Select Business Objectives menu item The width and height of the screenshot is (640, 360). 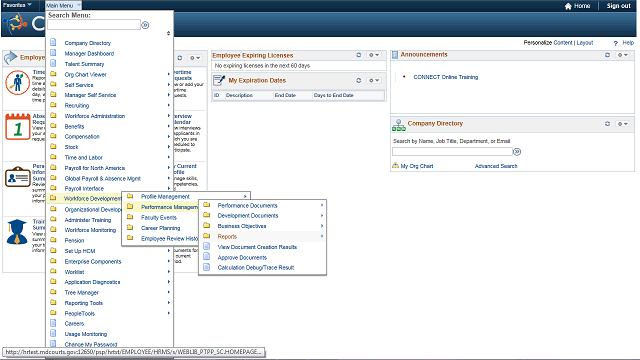point(242,226)
